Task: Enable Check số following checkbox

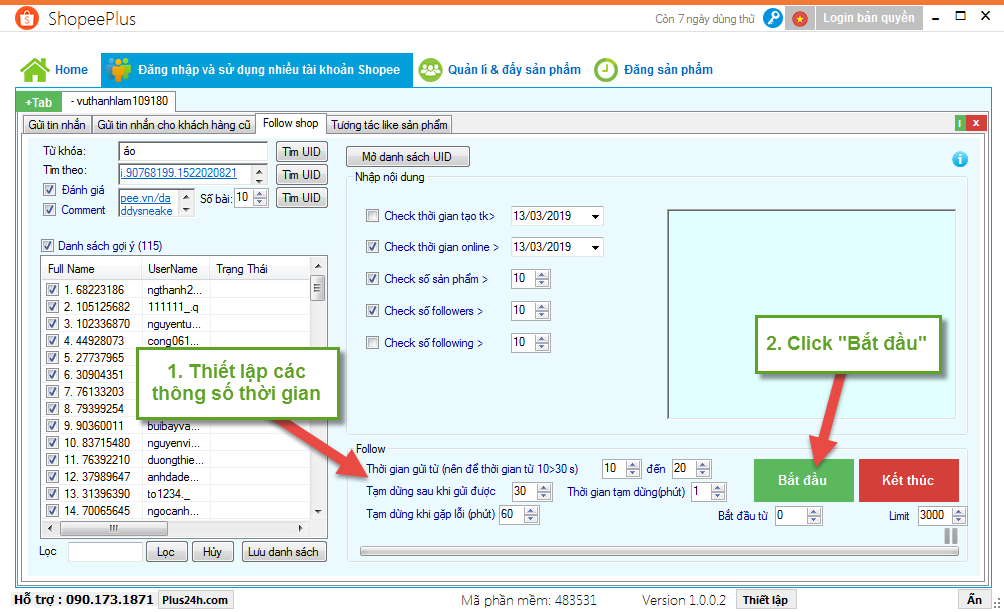Action: tap(372, 342)
